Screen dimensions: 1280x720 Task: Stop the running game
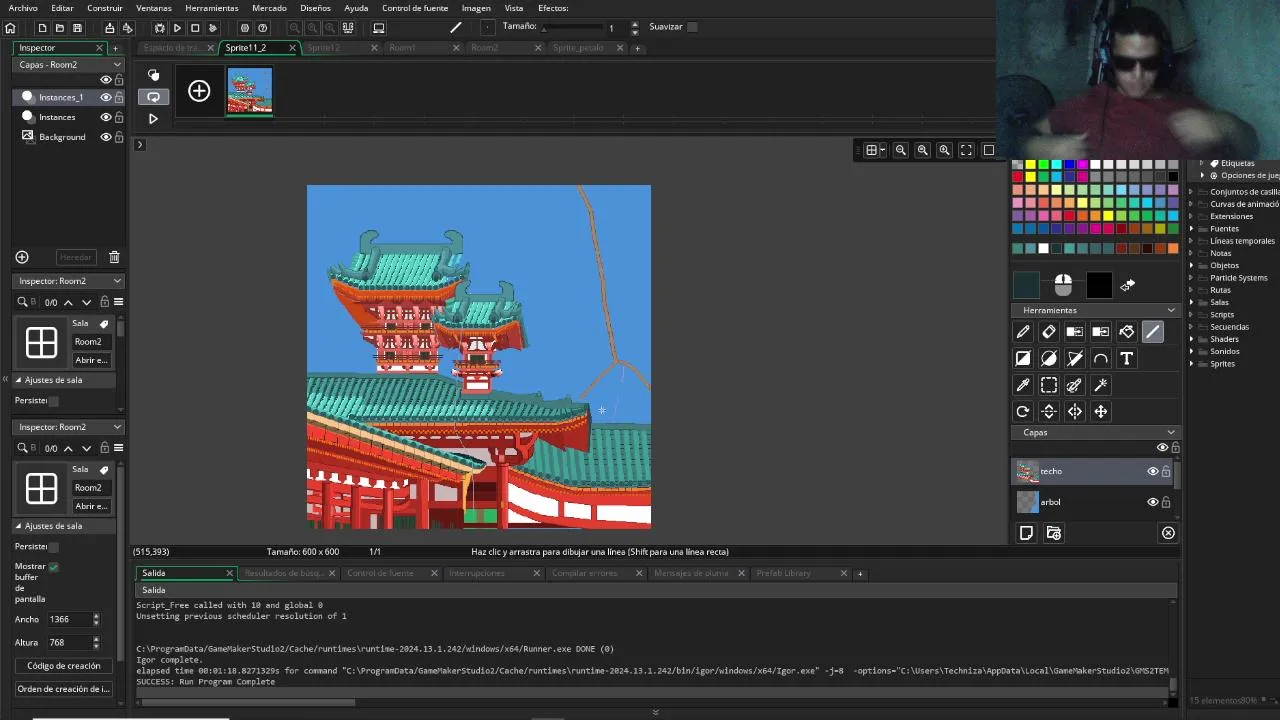tap(195, 28)
